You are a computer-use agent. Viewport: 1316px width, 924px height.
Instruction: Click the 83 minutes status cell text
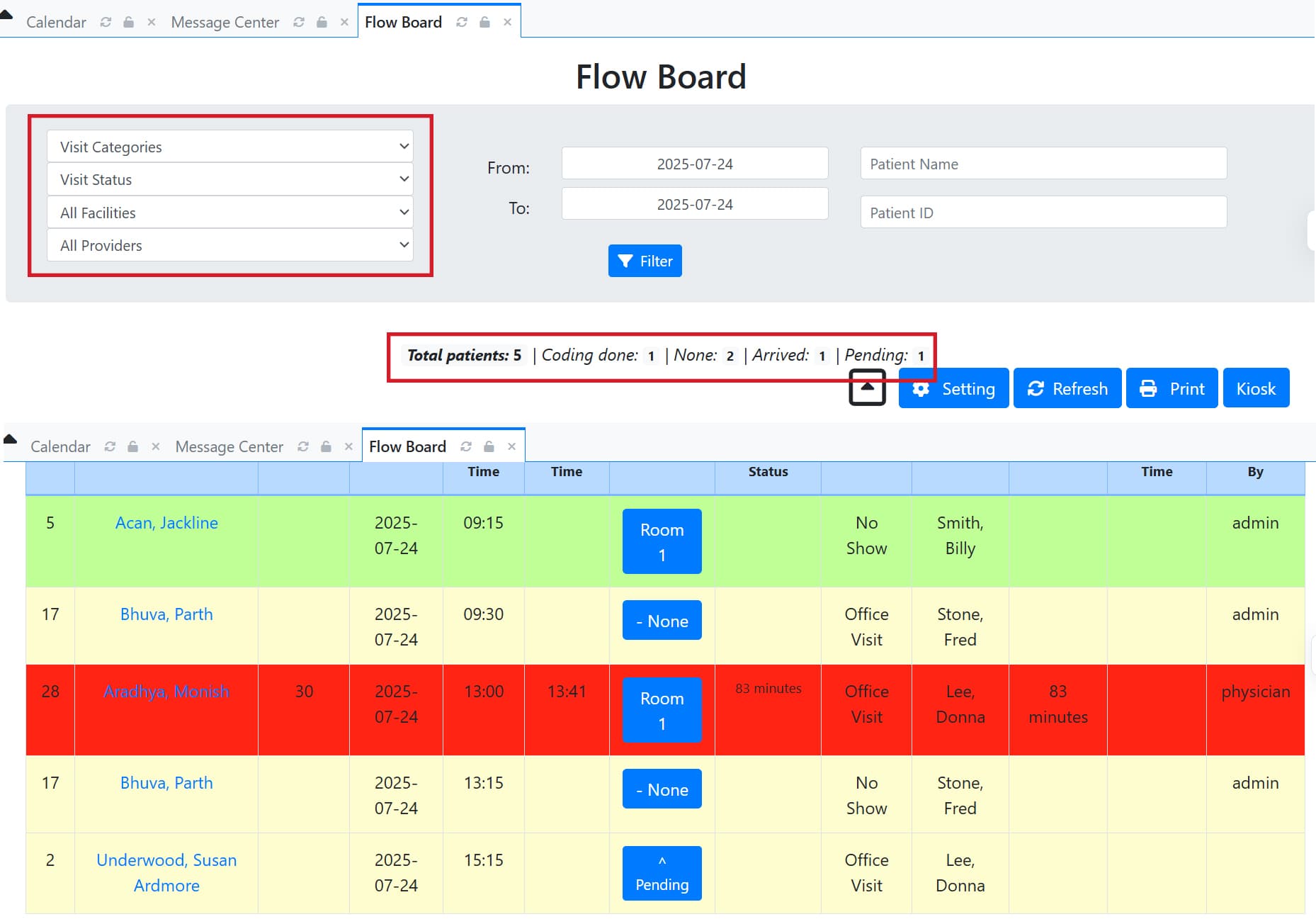768,689
